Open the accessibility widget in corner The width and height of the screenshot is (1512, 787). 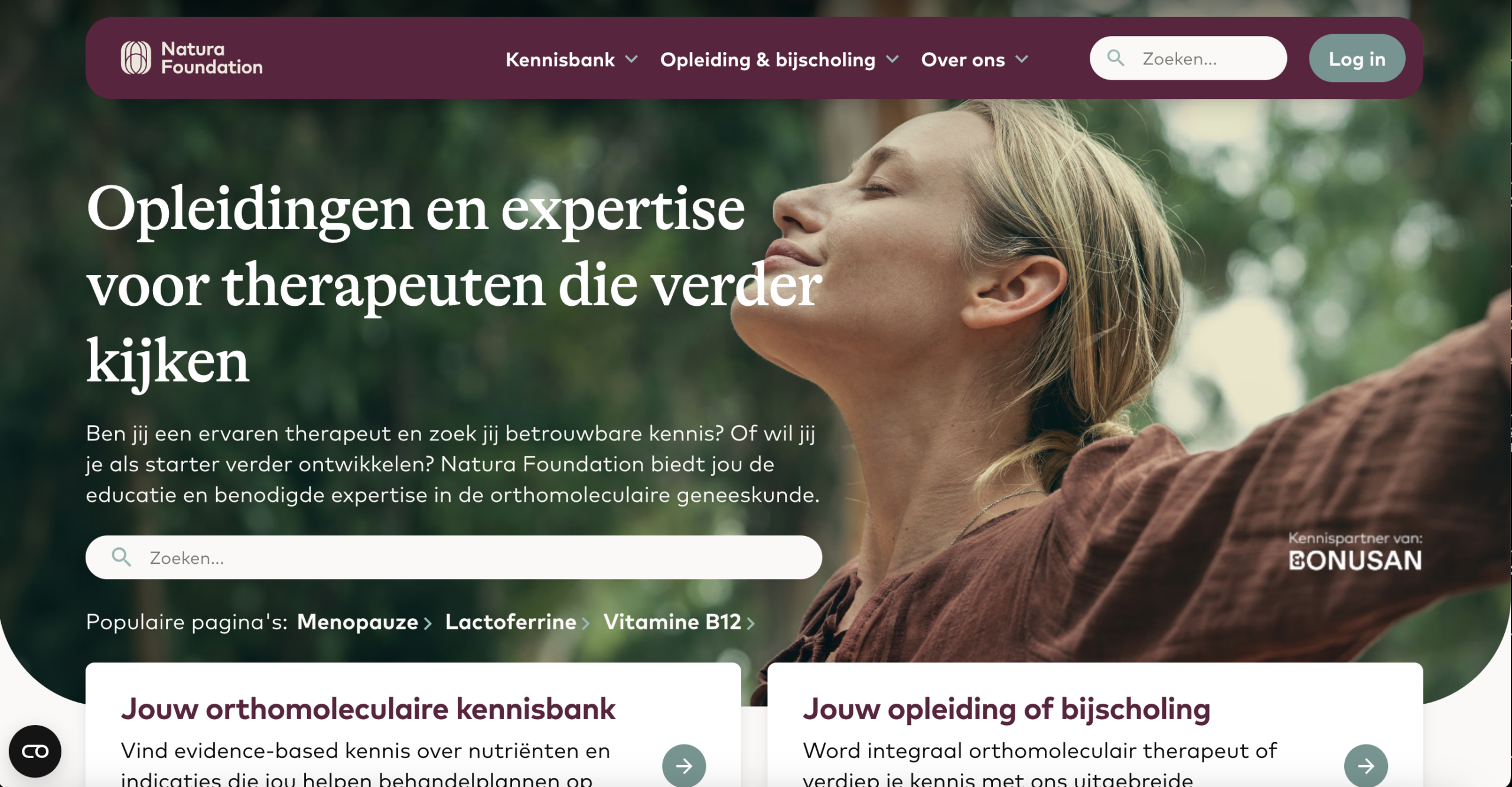click(35, 751)
